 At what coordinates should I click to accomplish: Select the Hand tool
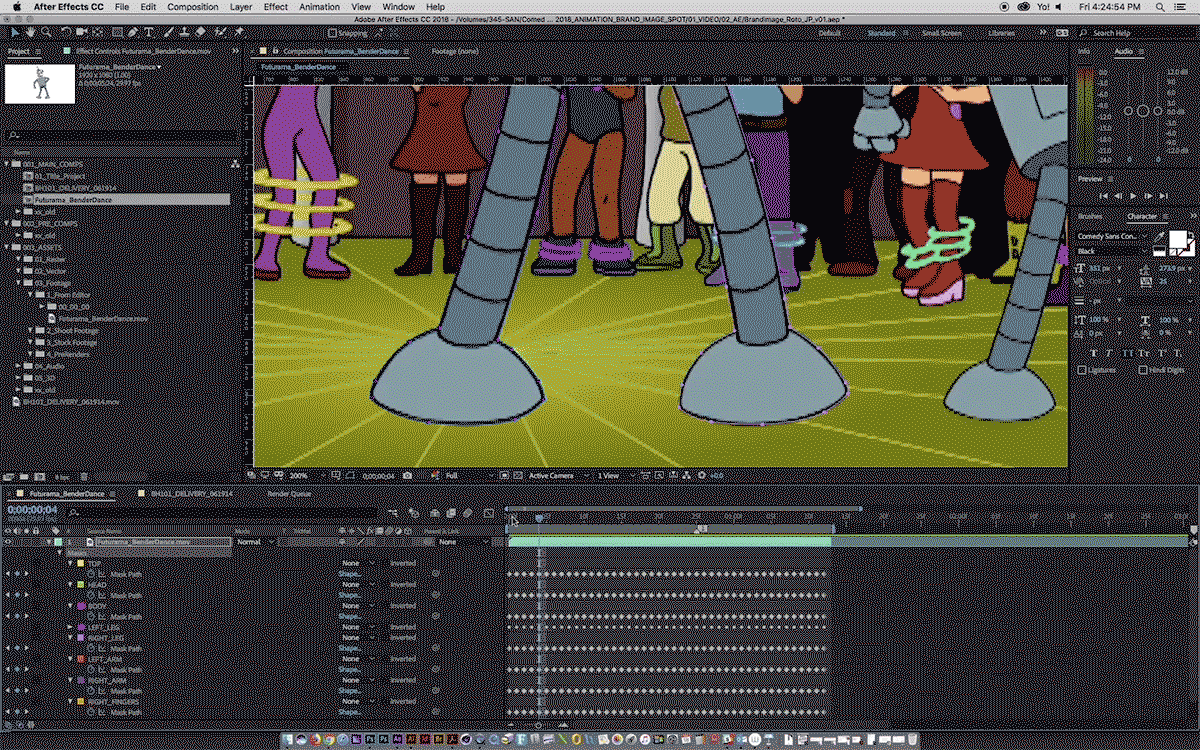[x=30, y=33]
